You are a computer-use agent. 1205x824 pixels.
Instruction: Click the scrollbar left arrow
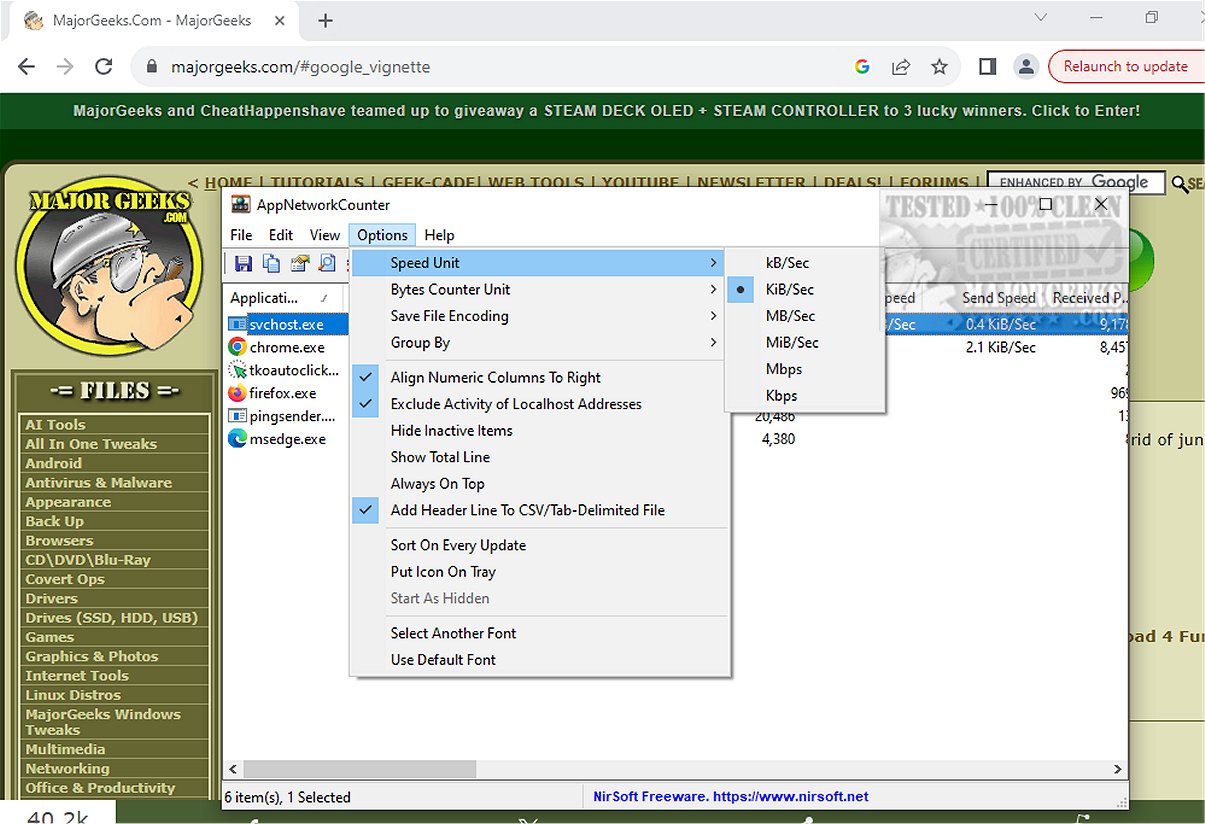(x=233, y=769)
